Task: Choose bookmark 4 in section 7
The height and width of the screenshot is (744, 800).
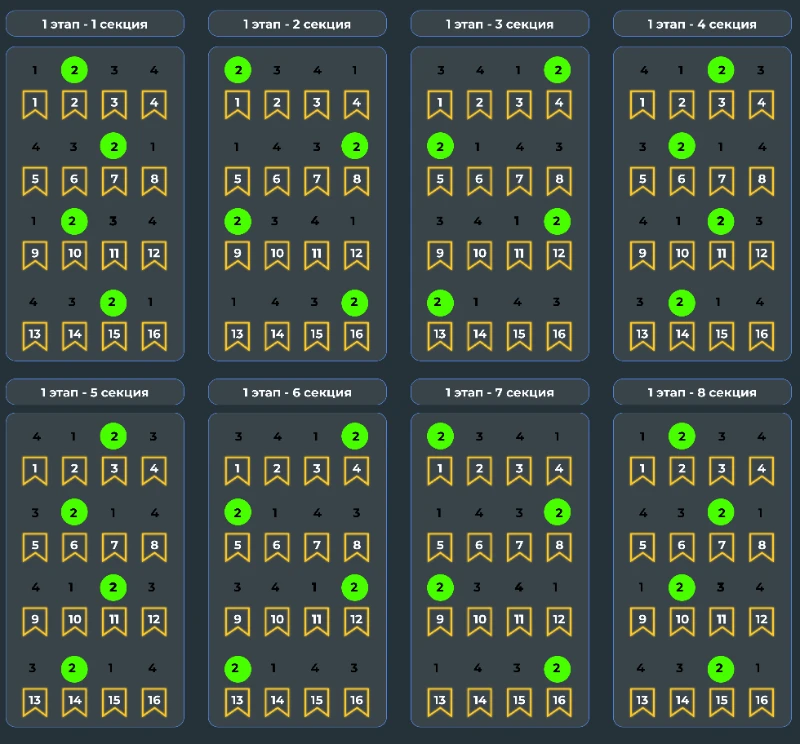Action: tap(559, 470)
